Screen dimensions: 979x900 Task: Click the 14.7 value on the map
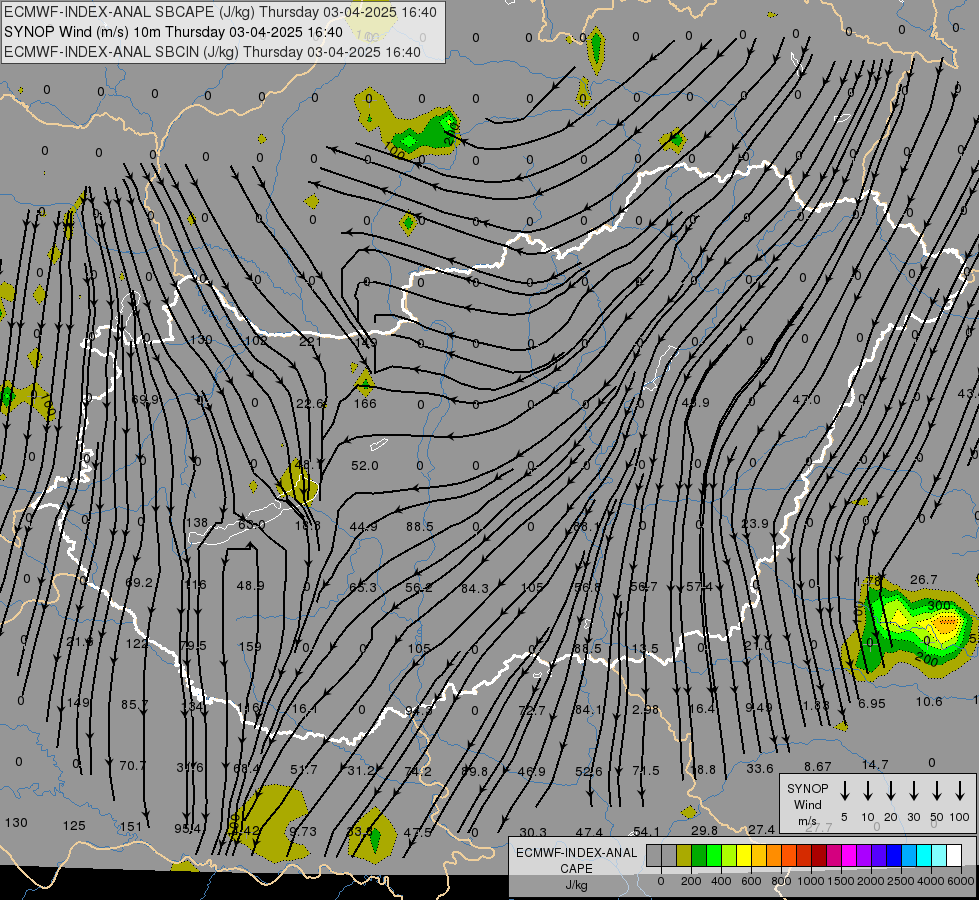point(875,764)
